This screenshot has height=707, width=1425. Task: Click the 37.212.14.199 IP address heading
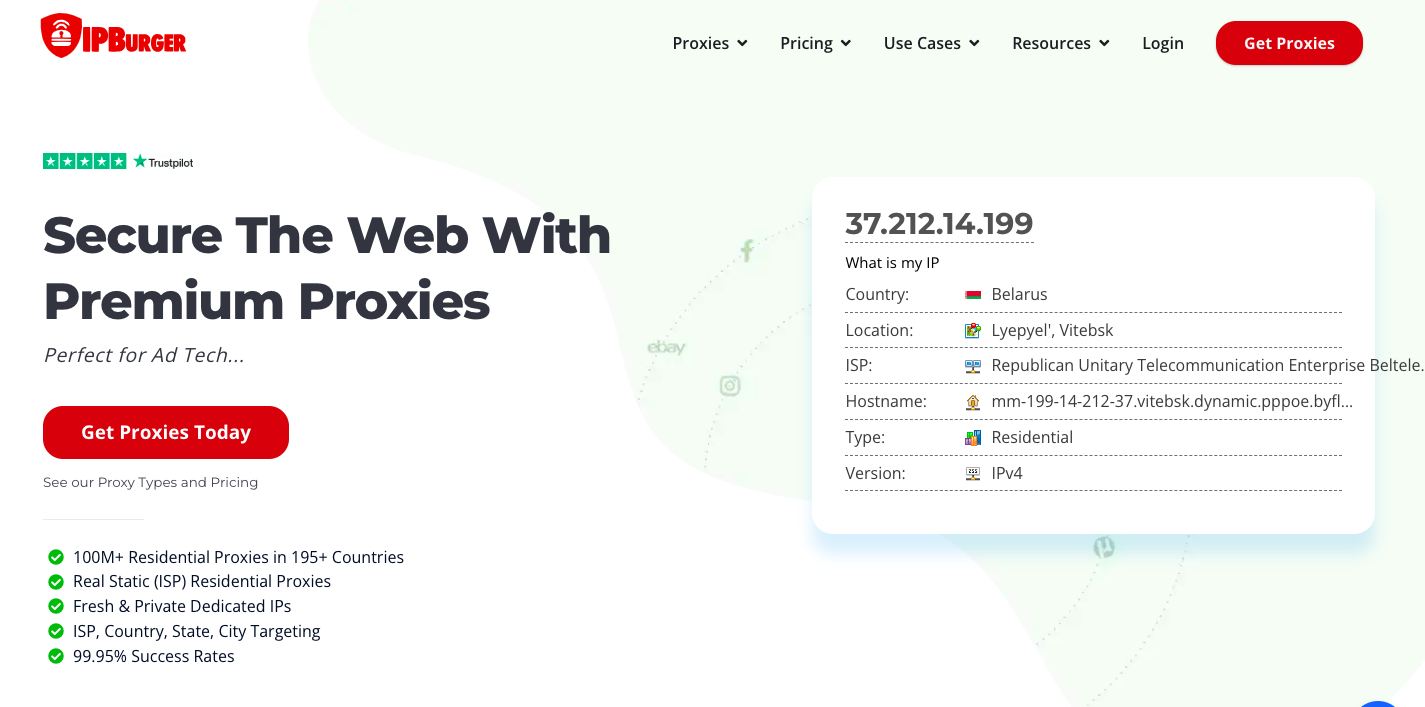(x=938, y=221)
